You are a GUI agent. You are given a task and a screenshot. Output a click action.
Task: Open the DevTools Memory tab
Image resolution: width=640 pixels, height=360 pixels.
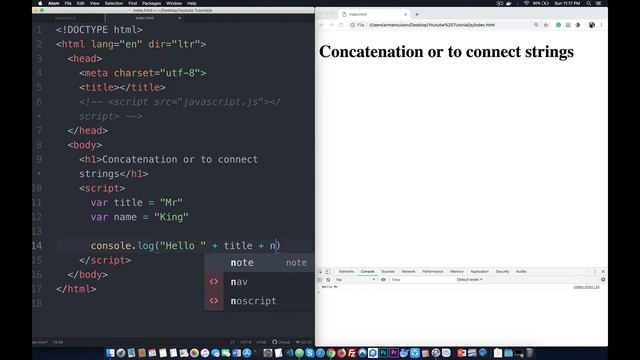457,271
